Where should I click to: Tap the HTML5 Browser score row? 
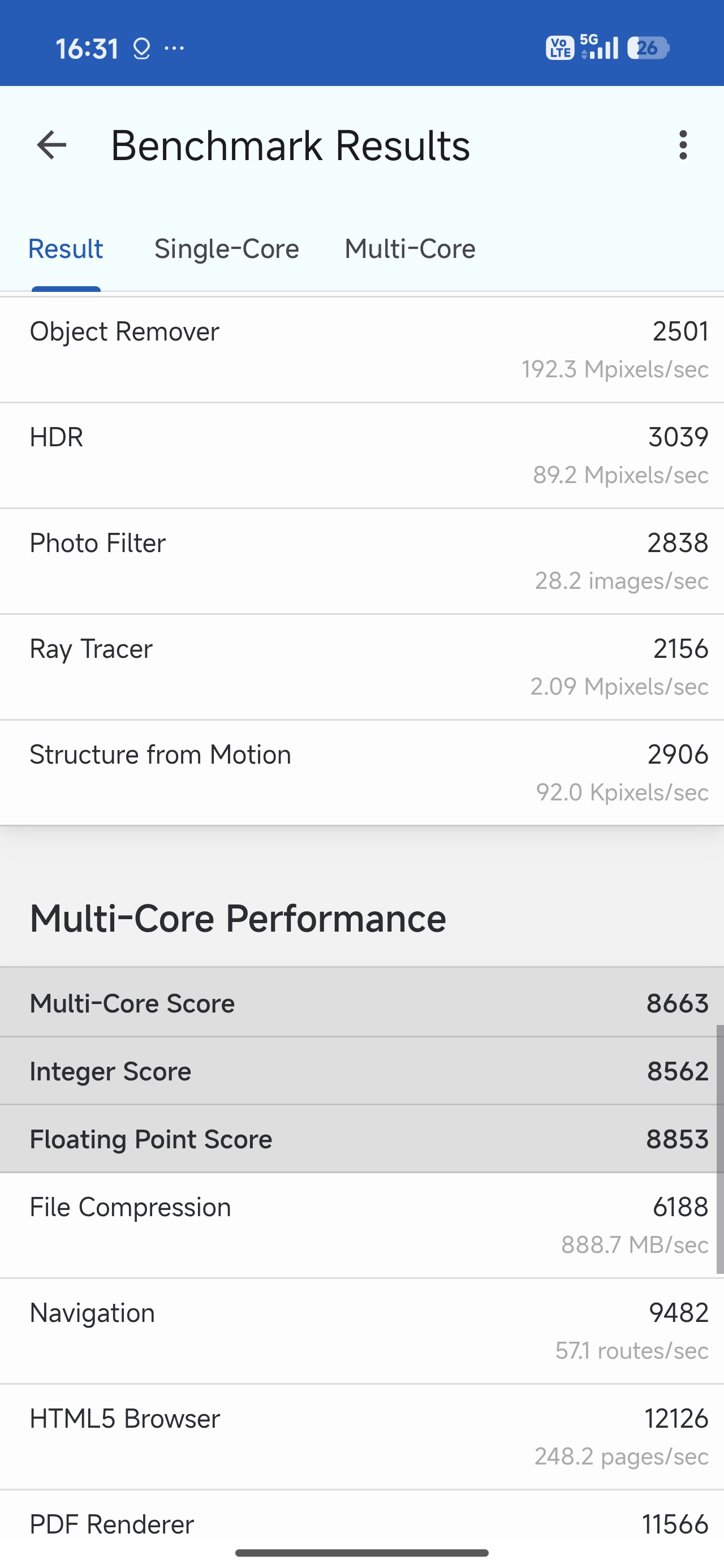point(361,1437)
